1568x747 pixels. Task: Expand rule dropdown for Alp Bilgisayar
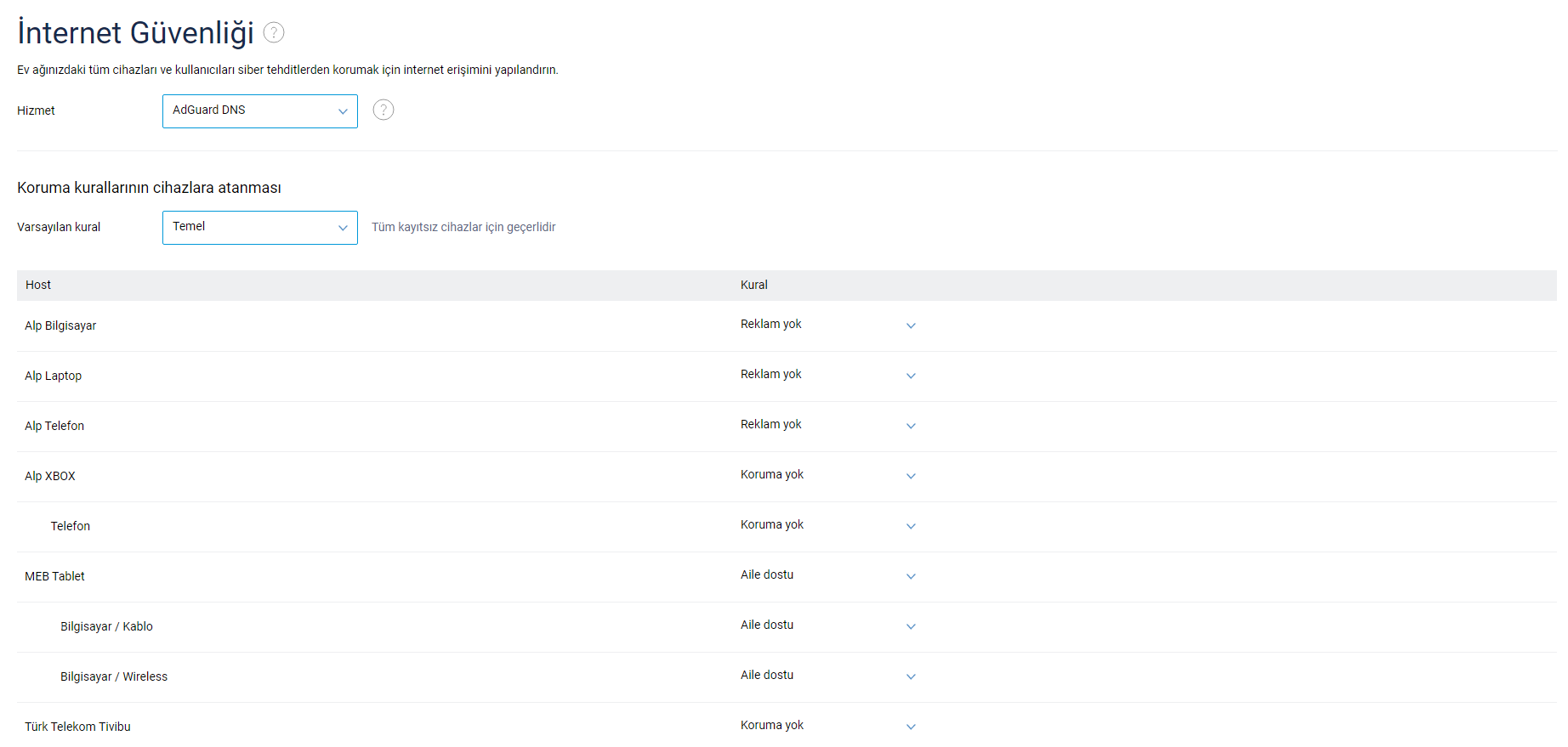[911, 325]
